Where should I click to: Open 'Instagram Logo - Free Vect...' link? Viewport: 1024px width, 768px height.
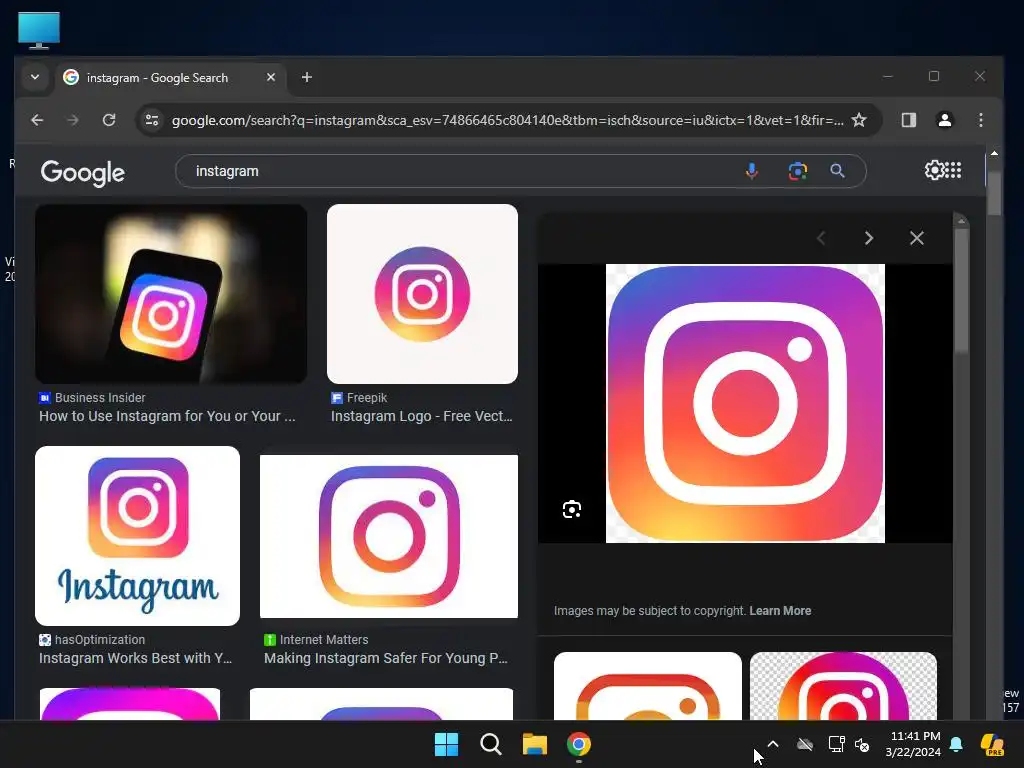[x=421, y=416]
